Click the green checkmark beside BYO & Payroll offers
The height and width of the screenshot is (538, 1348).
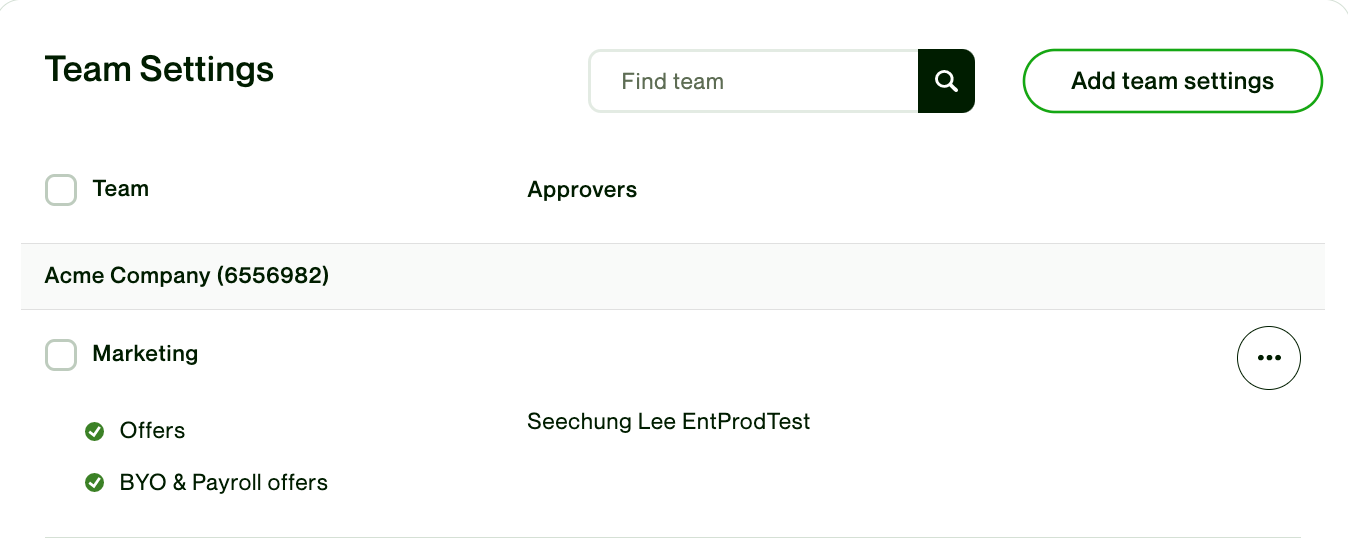[x=95, y=483]
